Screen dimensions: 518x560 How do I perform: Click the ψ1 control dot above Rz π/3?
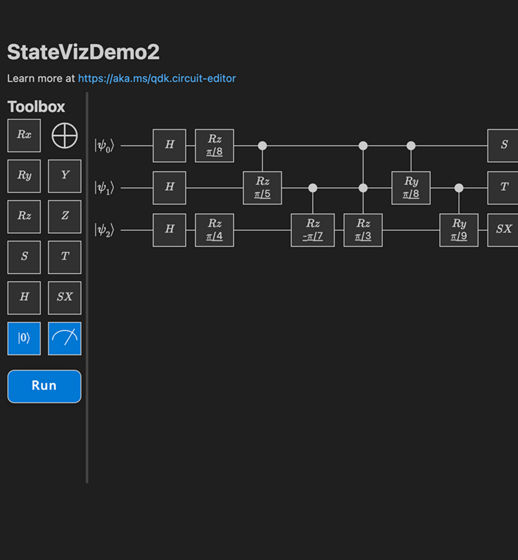(363, 188)
